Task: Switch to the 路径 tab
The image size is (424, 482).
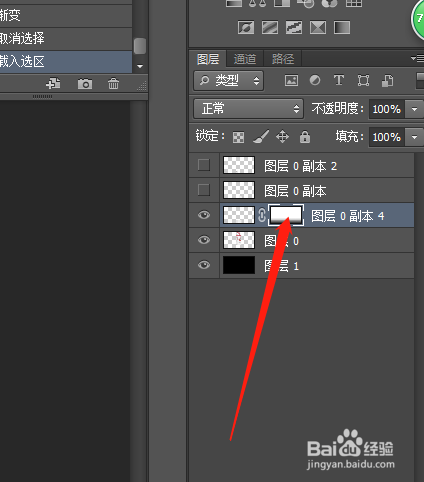Action: (283, 59)
